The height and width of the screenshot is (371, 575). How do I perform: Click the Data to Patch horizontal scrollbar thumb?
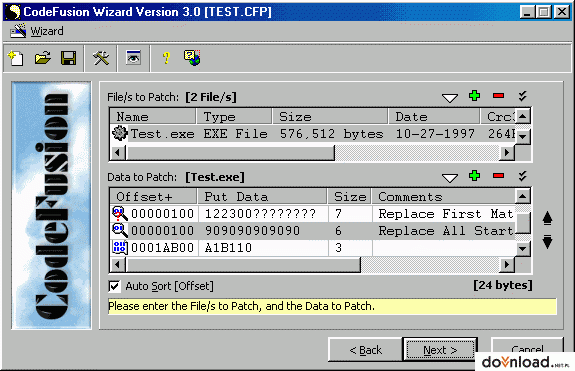click(243, 264)
